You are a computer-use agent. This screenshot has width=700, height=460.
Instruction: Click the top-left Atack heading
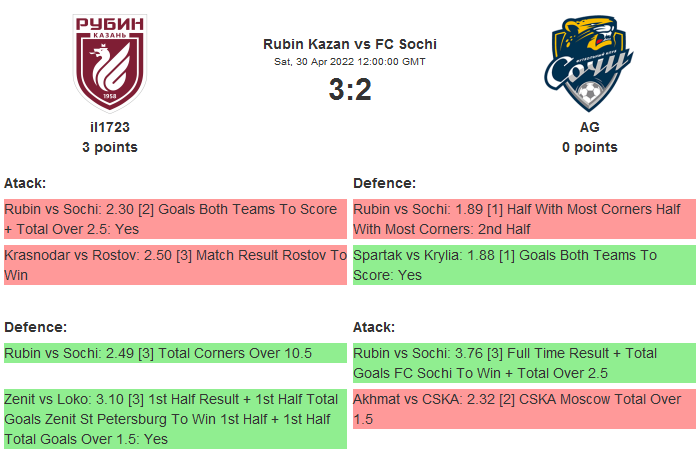coord(25,183)
